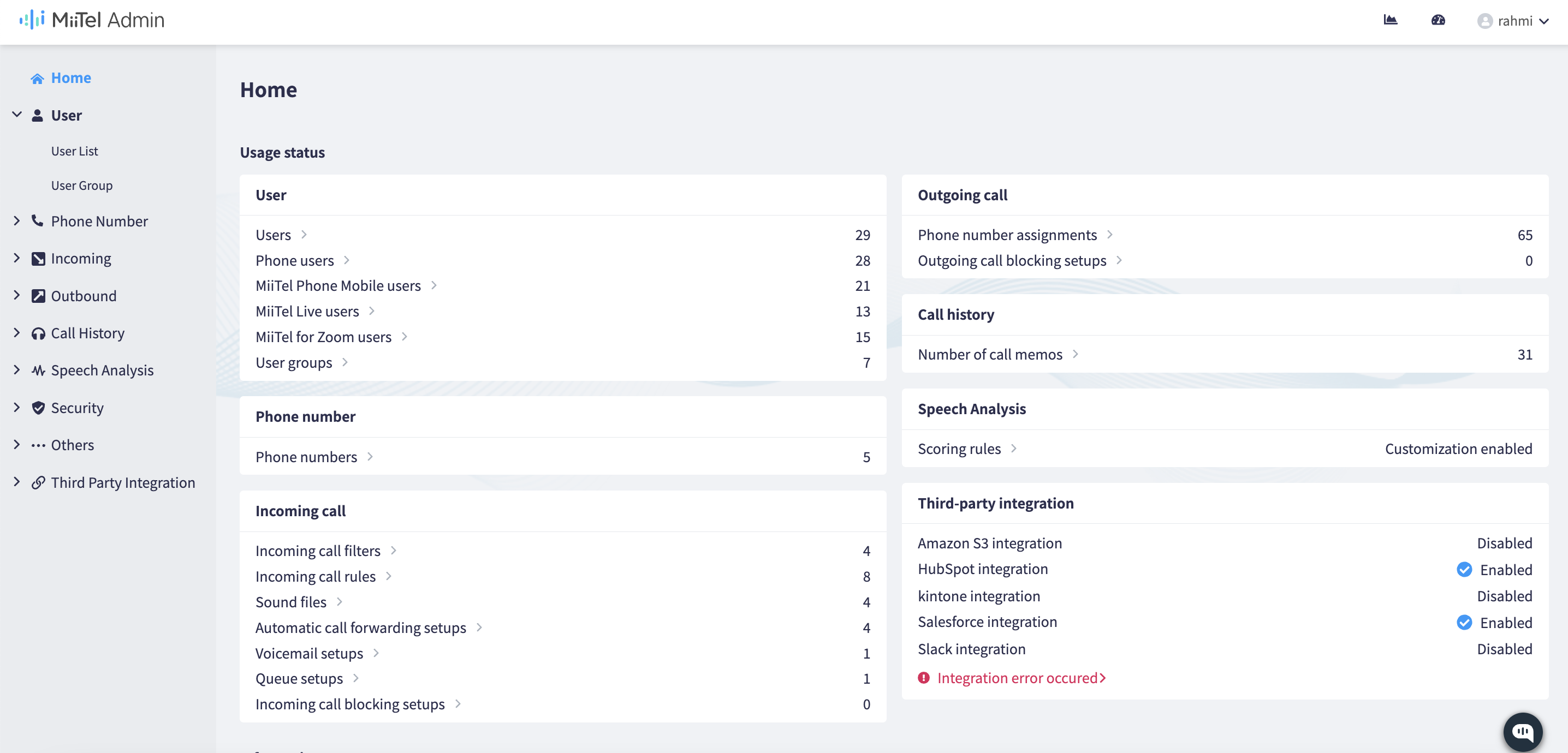Select Incoming in the sidebar menu
The height and width of the screenshot is (753, 1568).
(x=81, y=259)
